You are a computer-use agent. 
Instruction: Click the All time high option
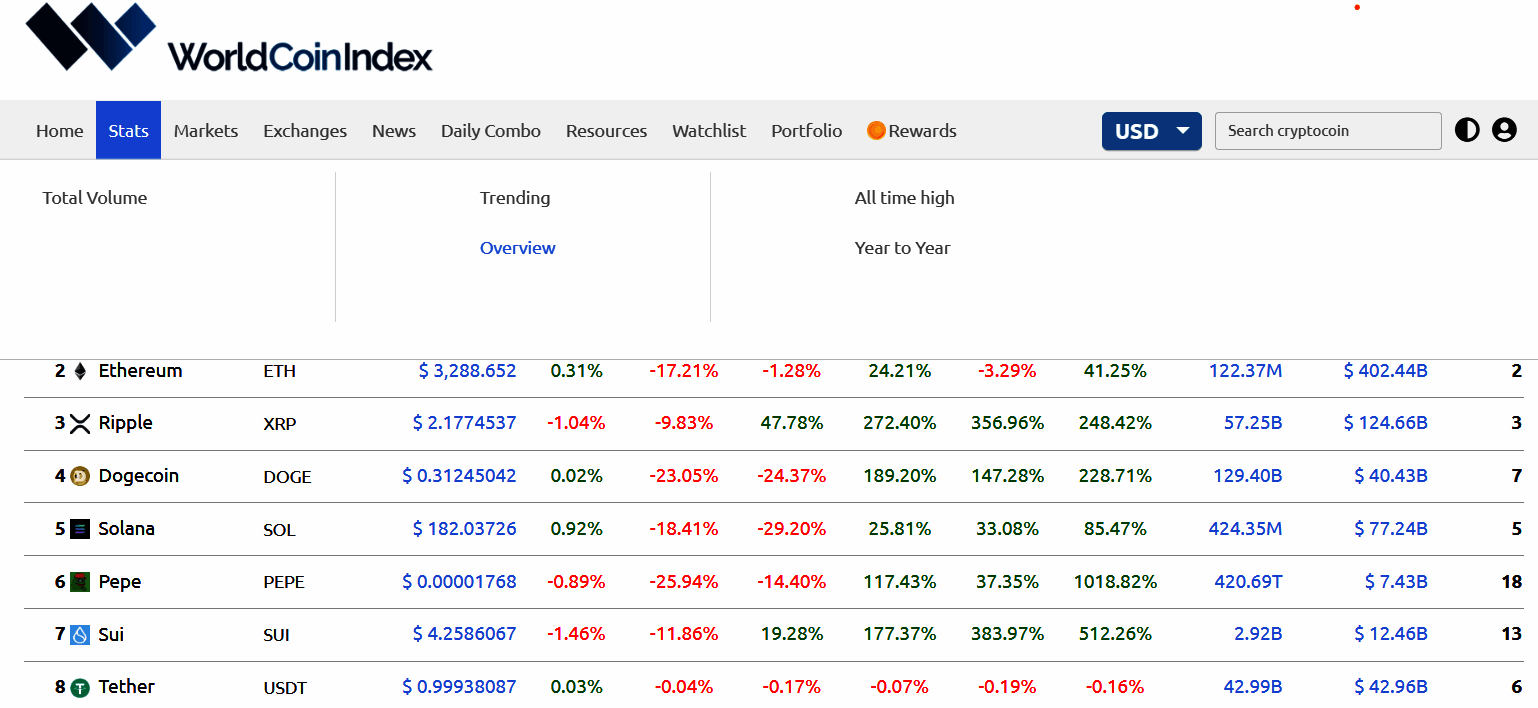tap(904, 197)
